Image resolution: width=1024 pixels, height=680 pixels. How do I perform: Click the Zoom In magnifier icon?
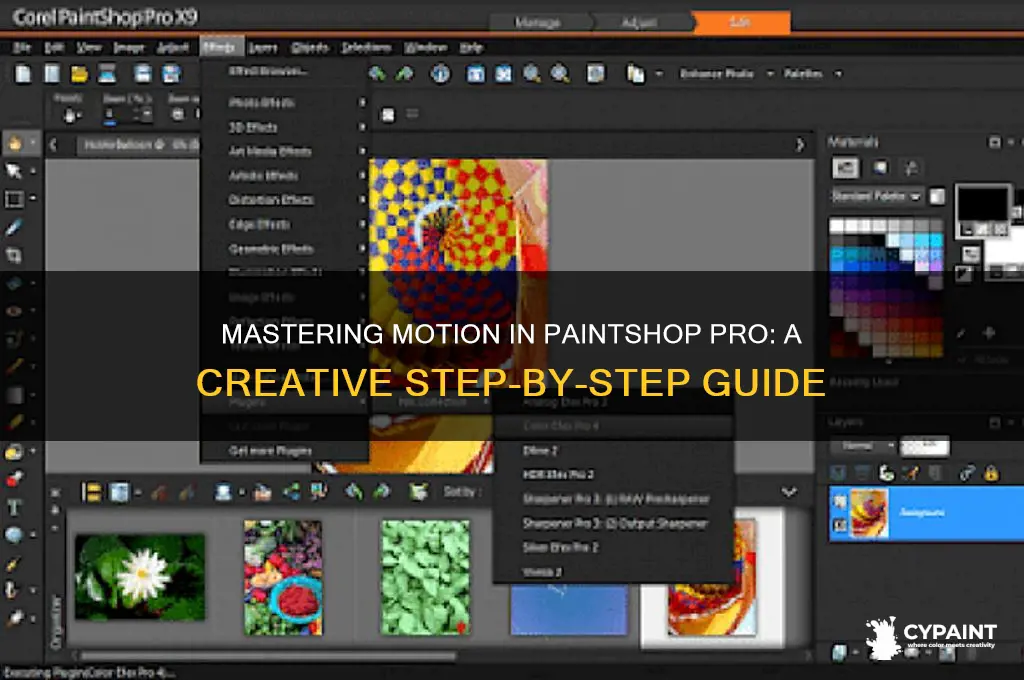560,74
